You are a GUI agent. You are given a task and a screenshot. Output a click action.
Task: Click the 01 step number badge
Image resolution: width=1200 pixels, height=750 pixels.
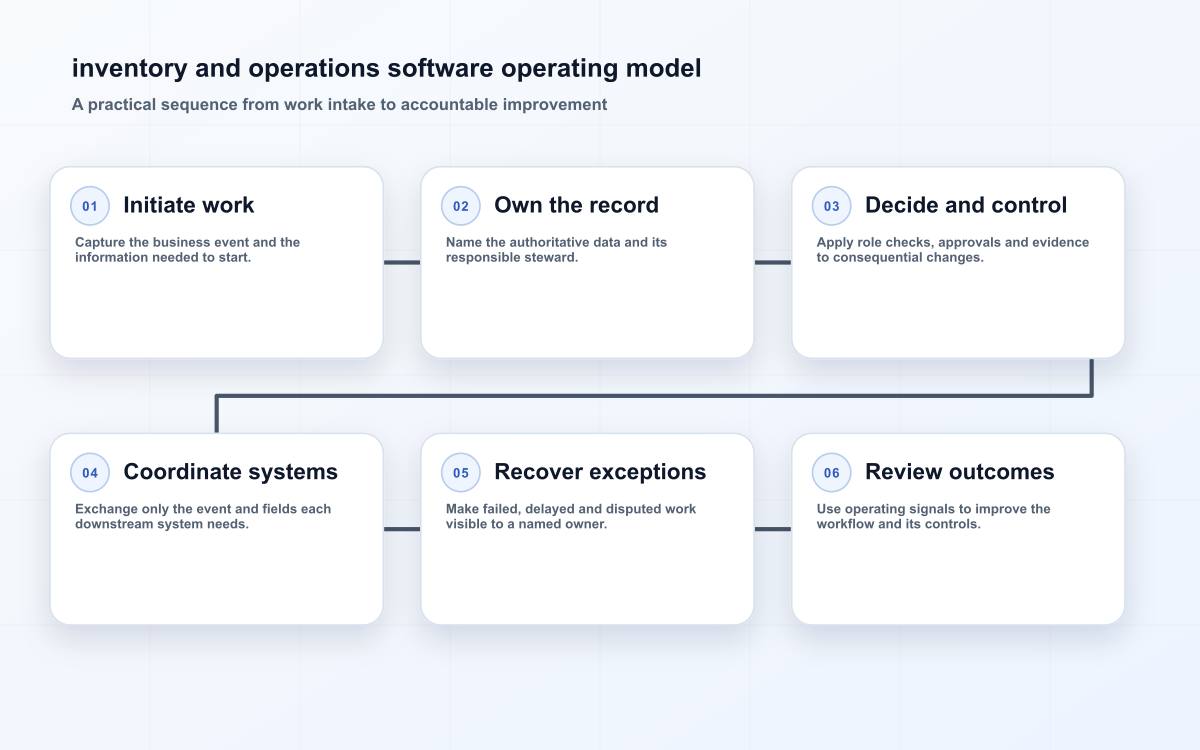[x=90, y=206]
